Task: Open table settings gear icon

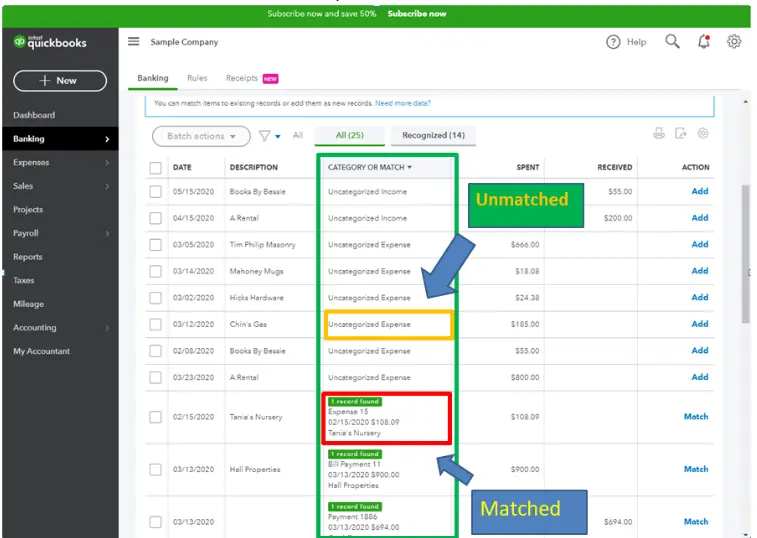Action: click(x=703, y=133)
